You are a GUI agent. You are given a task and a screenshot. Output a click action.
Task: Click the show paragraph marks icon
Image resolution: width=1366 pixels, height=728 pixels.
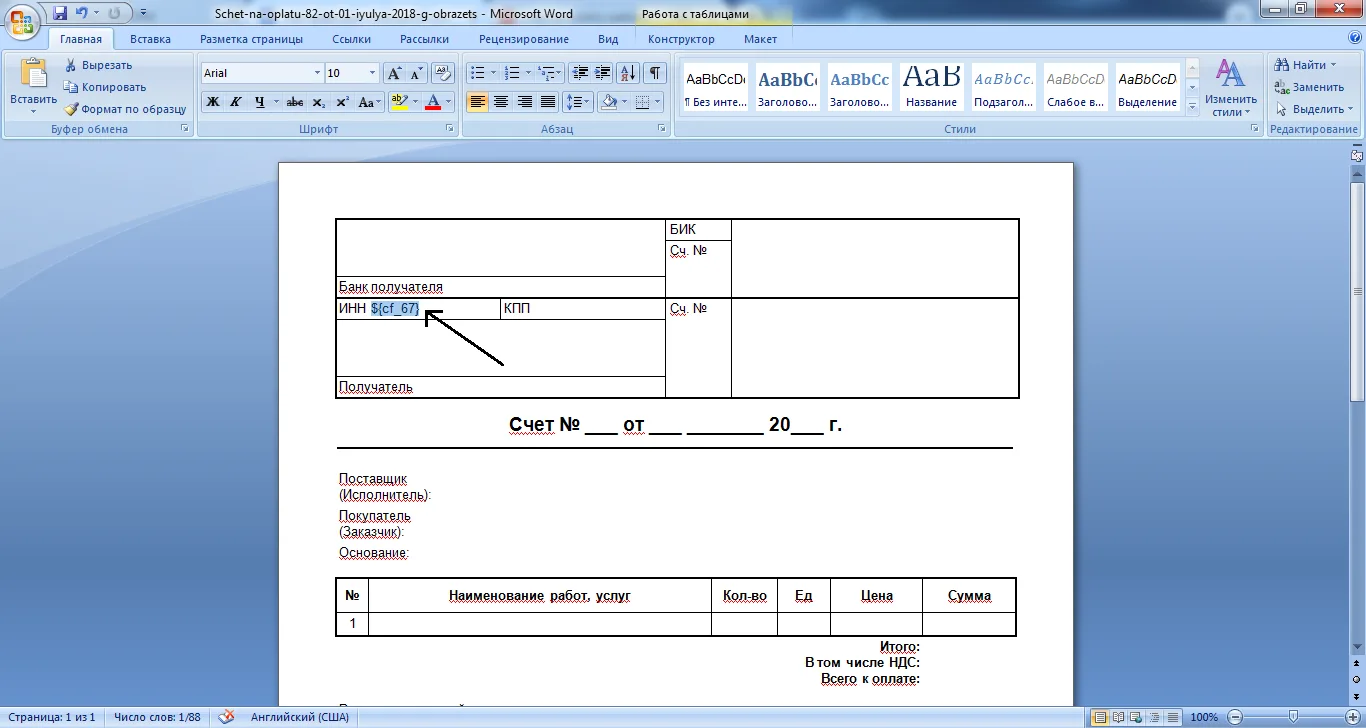point(655,73)
